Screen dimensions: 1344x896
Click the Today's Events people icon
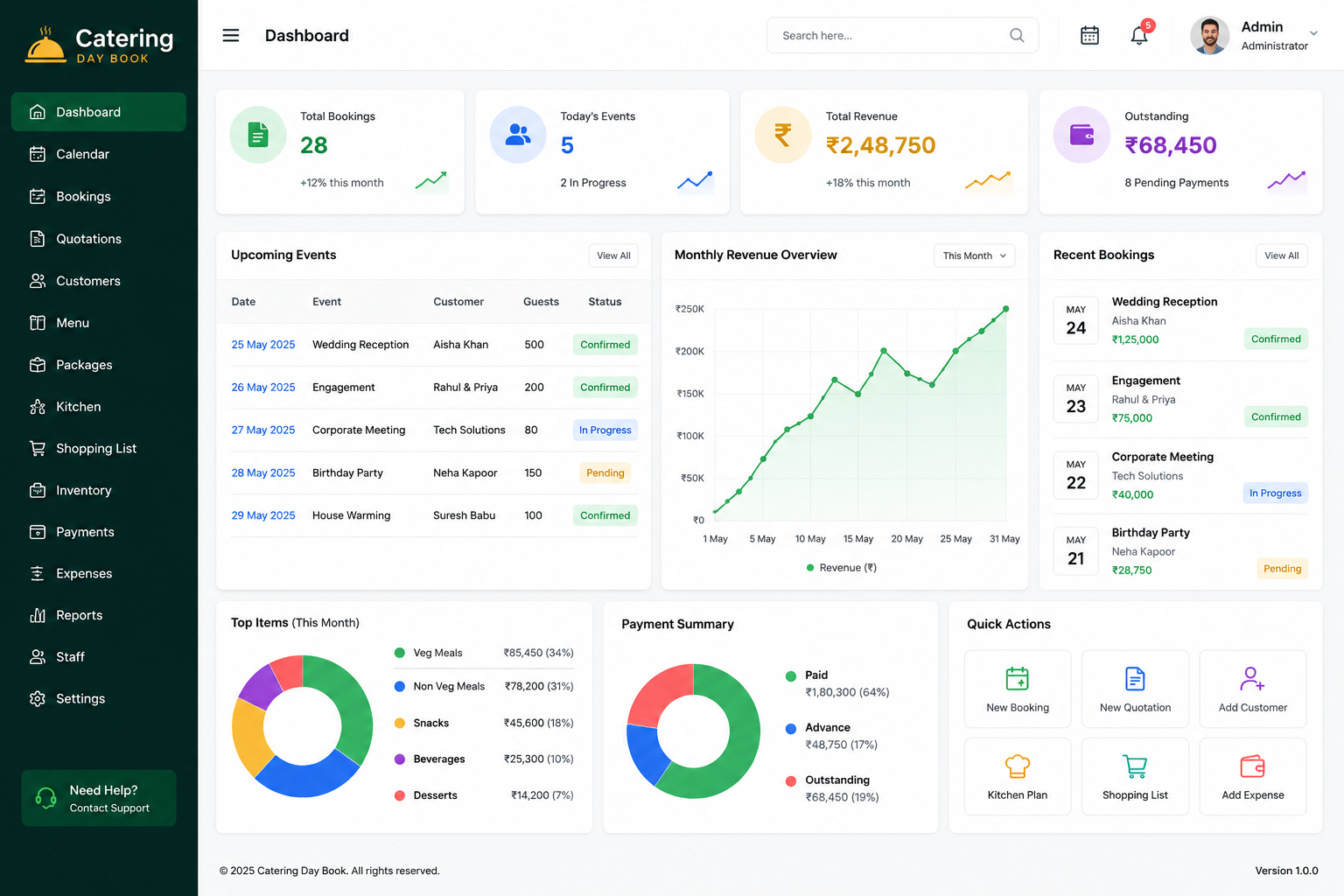point(518,135)
